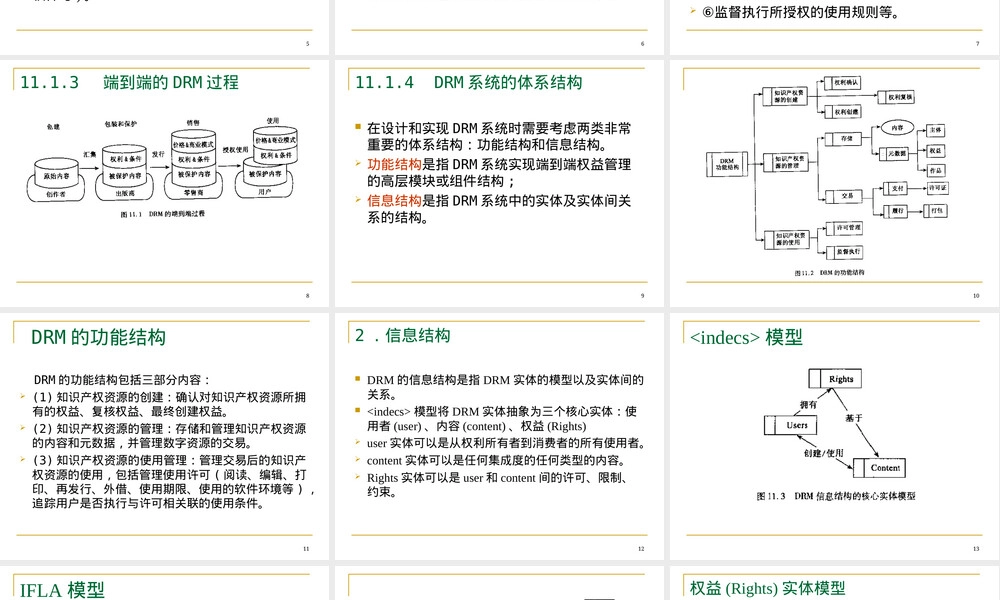Click the "DRM 功能结构" root box
1000x600 pixels.
coord(726,164)
